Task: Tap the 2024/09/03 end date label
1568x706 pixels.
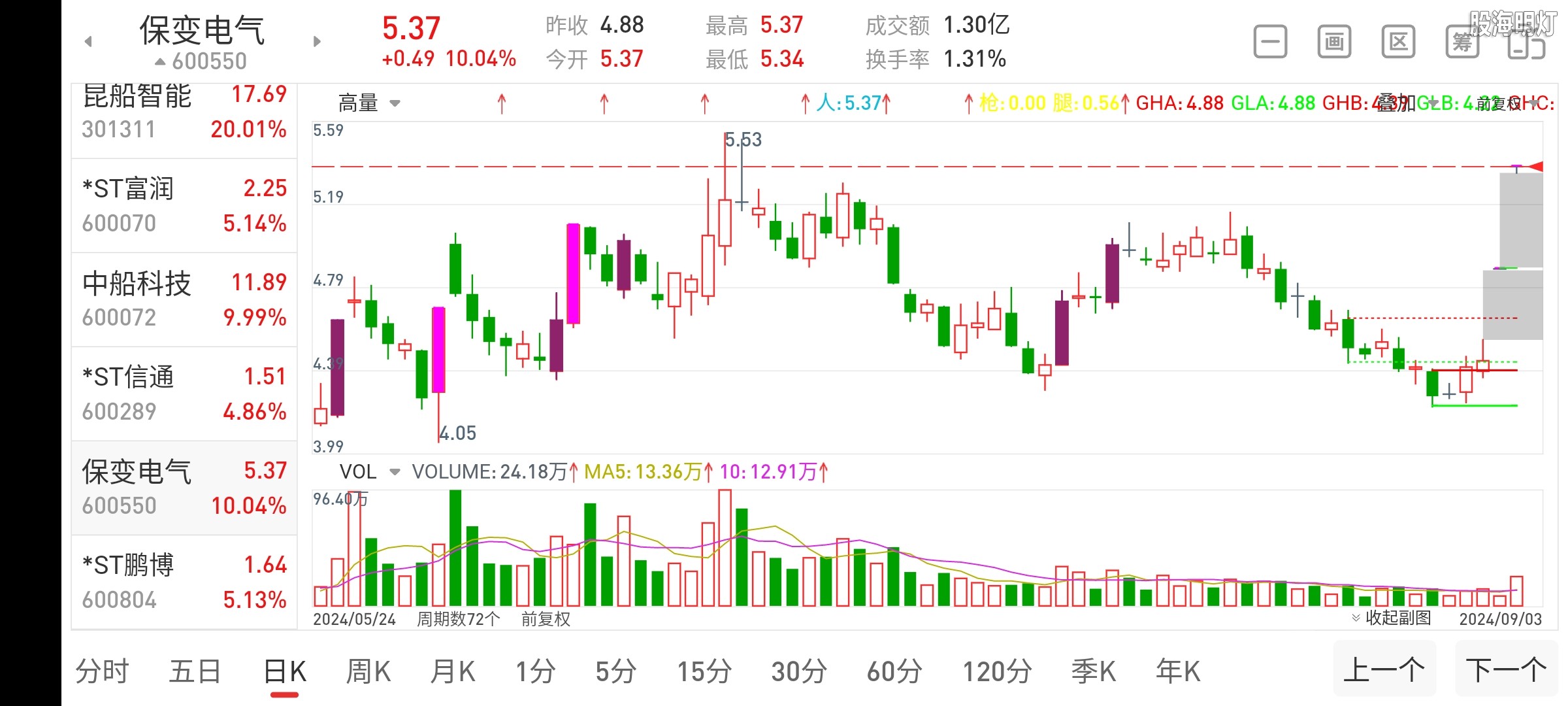Action: click(x=1501, y=619)
